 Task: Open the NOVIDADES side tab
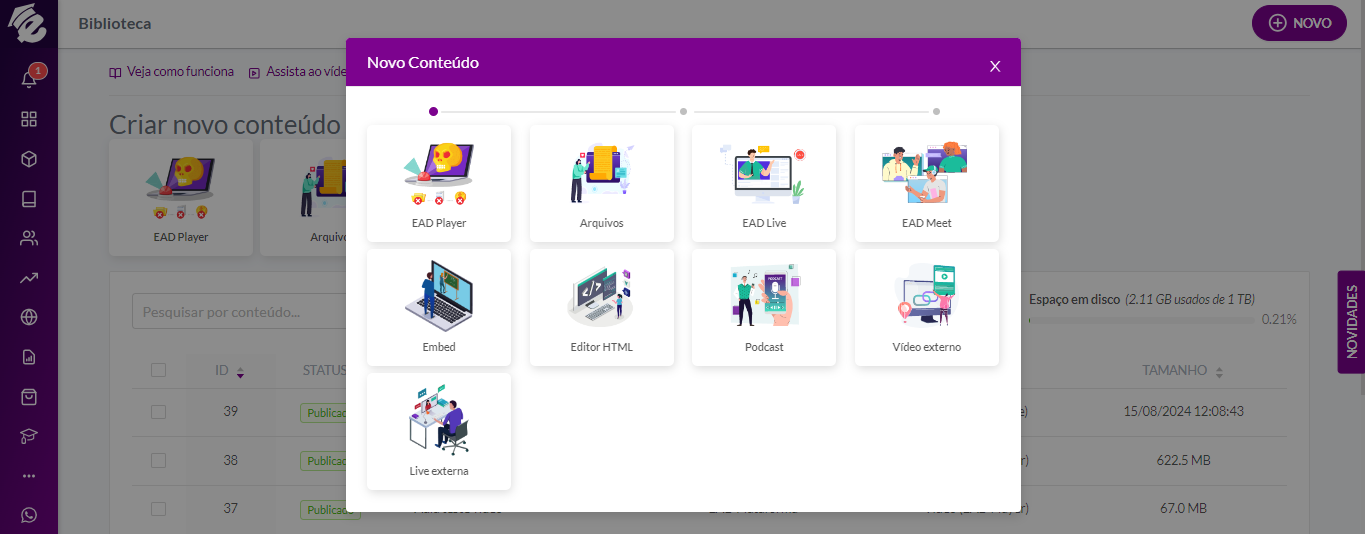[1351, 322]
